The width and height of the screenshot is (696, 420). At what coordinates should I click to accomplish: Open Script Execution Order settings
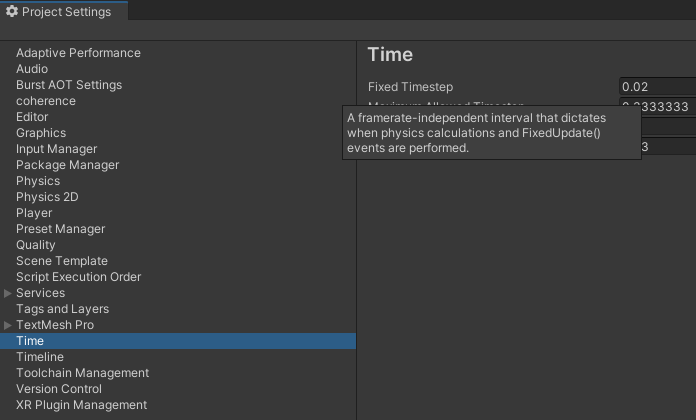(x=78, y=277)
